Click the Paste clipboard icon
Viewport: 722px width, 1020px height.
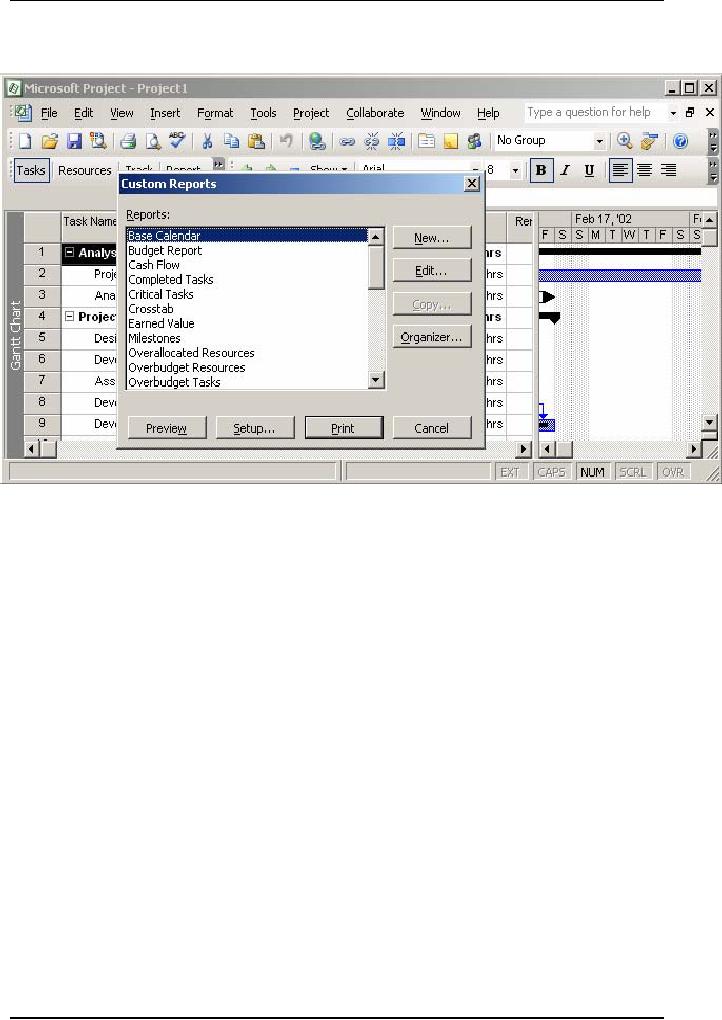[256, 141]
